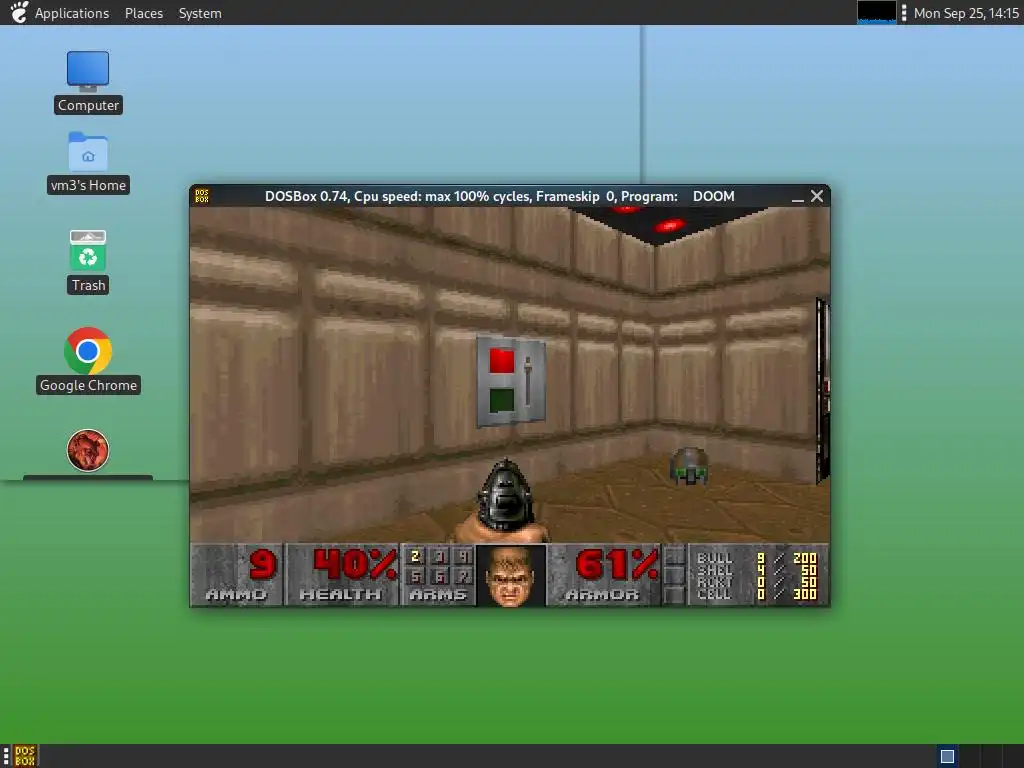Click the top panel handle beside the clock
1024x768 pixels.
coord(904,13)
